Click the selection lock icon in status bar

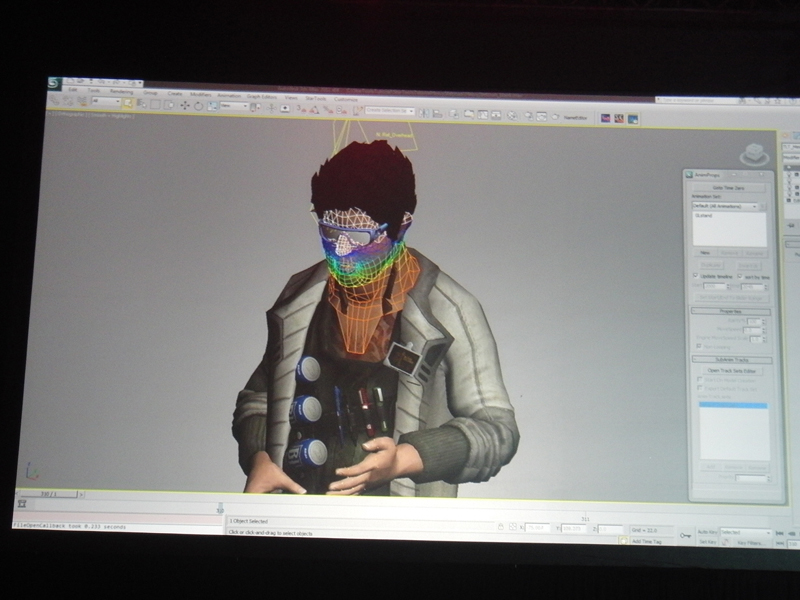coord(501,527)
